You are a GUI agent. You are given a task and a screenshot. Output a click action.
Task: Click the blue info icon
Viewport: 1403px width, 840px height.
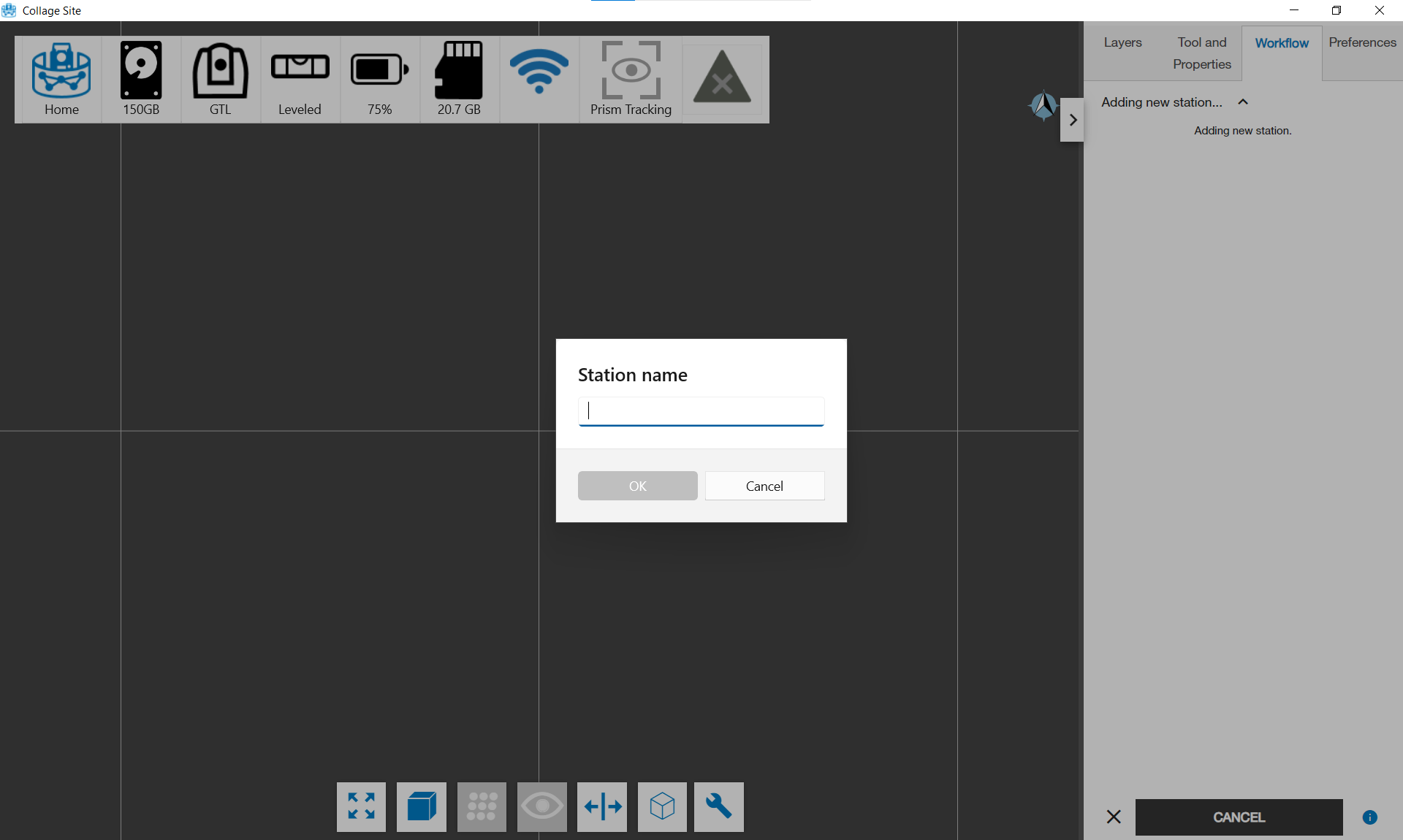1370,817
